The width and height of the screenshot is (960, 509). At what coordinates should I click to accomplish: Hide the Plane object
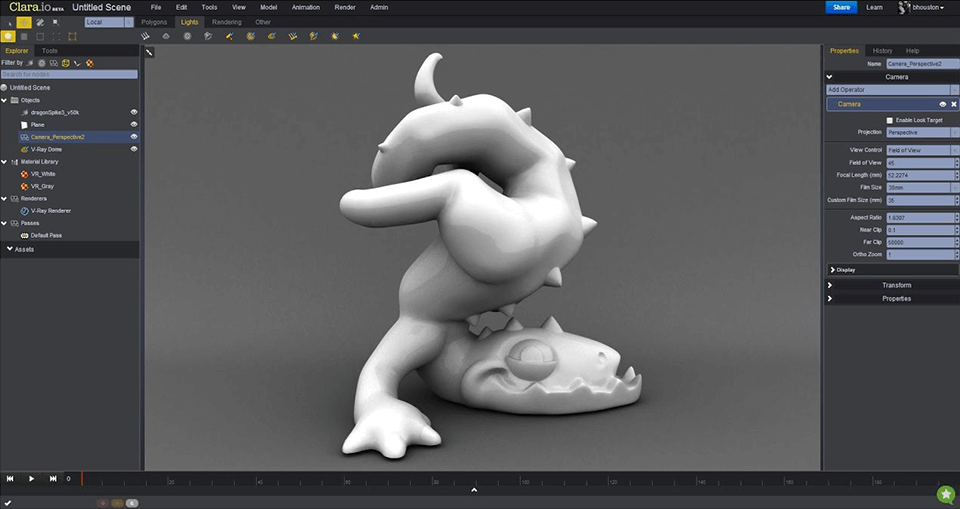point(134,124)
